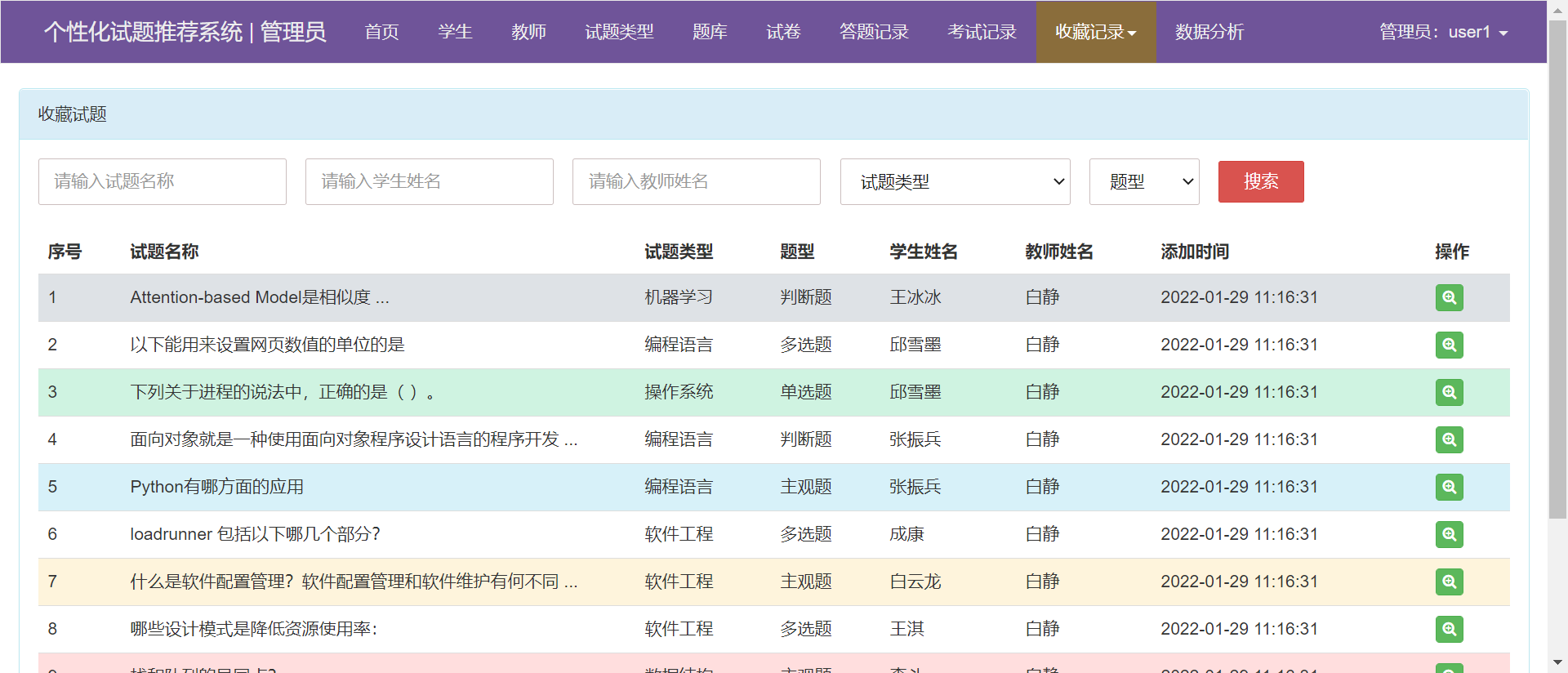Click the question text 哪些设计模式是降低资源使用率
Screen dimensions: 1568x673
point(254,629)
